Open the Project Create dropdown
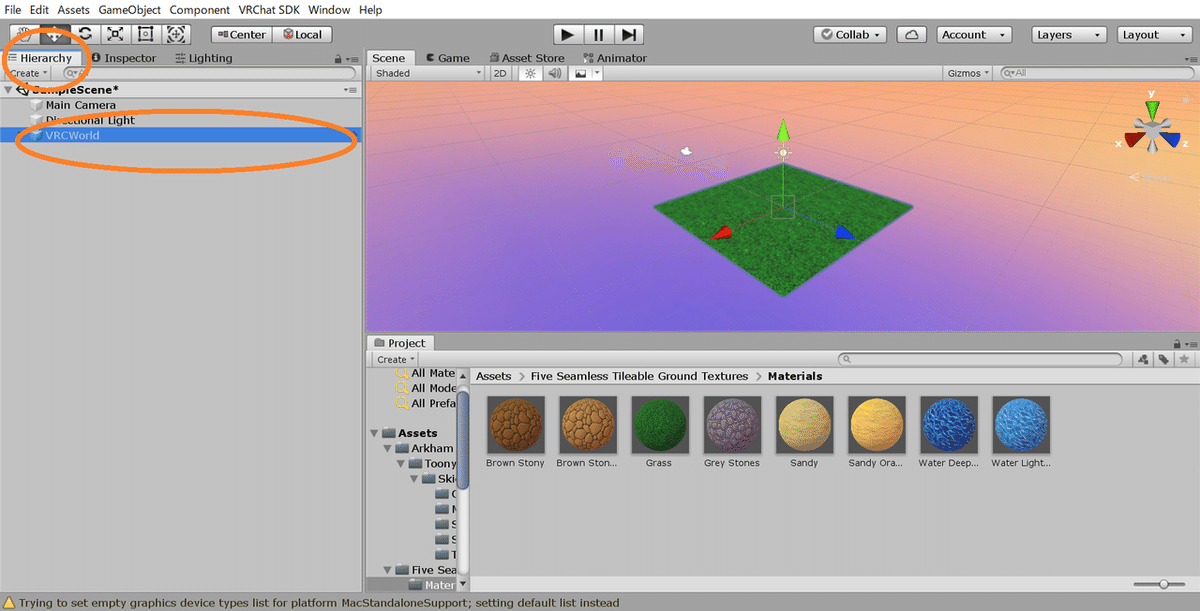 [x=395, y=359]
